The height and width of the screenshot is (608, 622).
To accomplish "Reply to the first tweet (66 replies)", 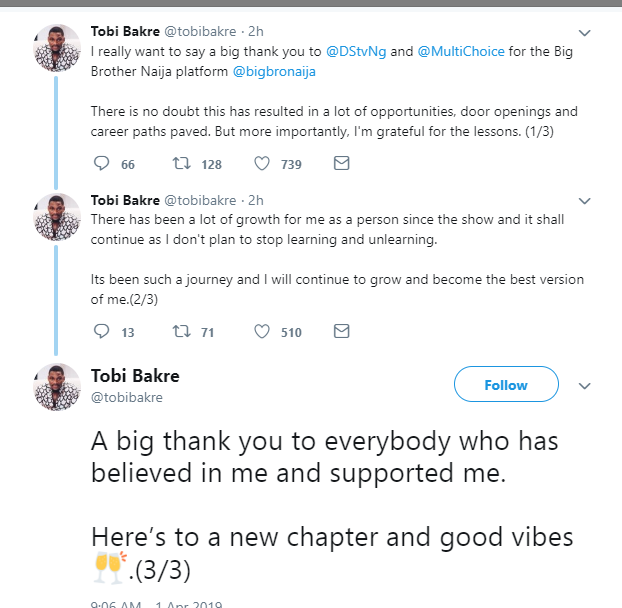I will tap(101, 163).
